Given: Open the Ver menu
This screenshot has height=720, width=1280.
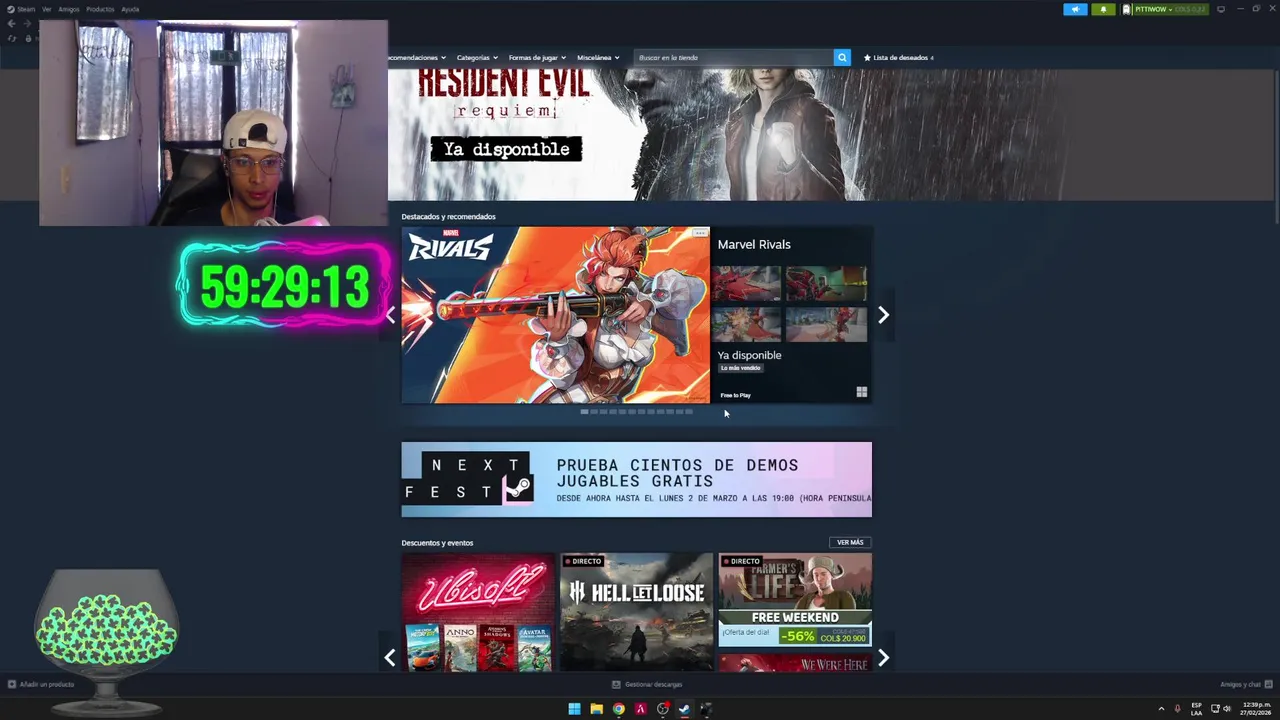Looking at the screenshot, I should [46, 9].
